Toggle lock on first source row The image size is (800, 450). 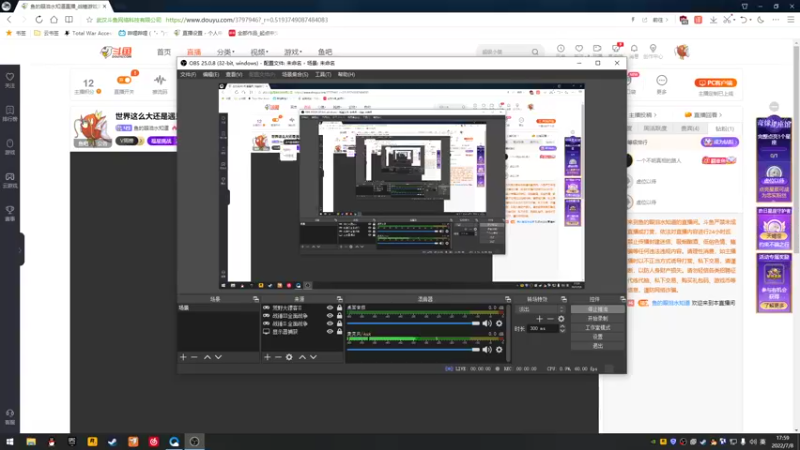pyautogui.click(x=339, y=308)
